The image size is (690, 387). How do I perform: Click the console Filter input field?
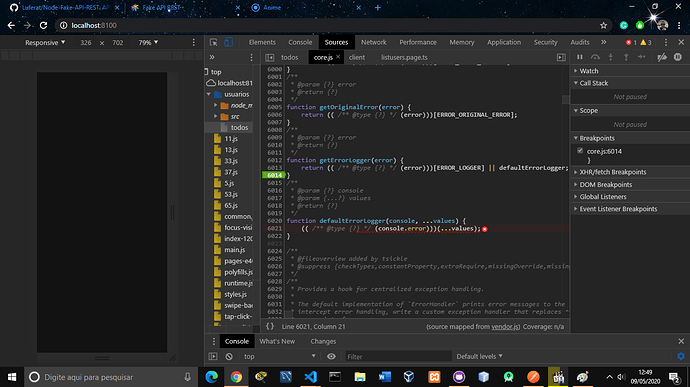click(398, 357)
